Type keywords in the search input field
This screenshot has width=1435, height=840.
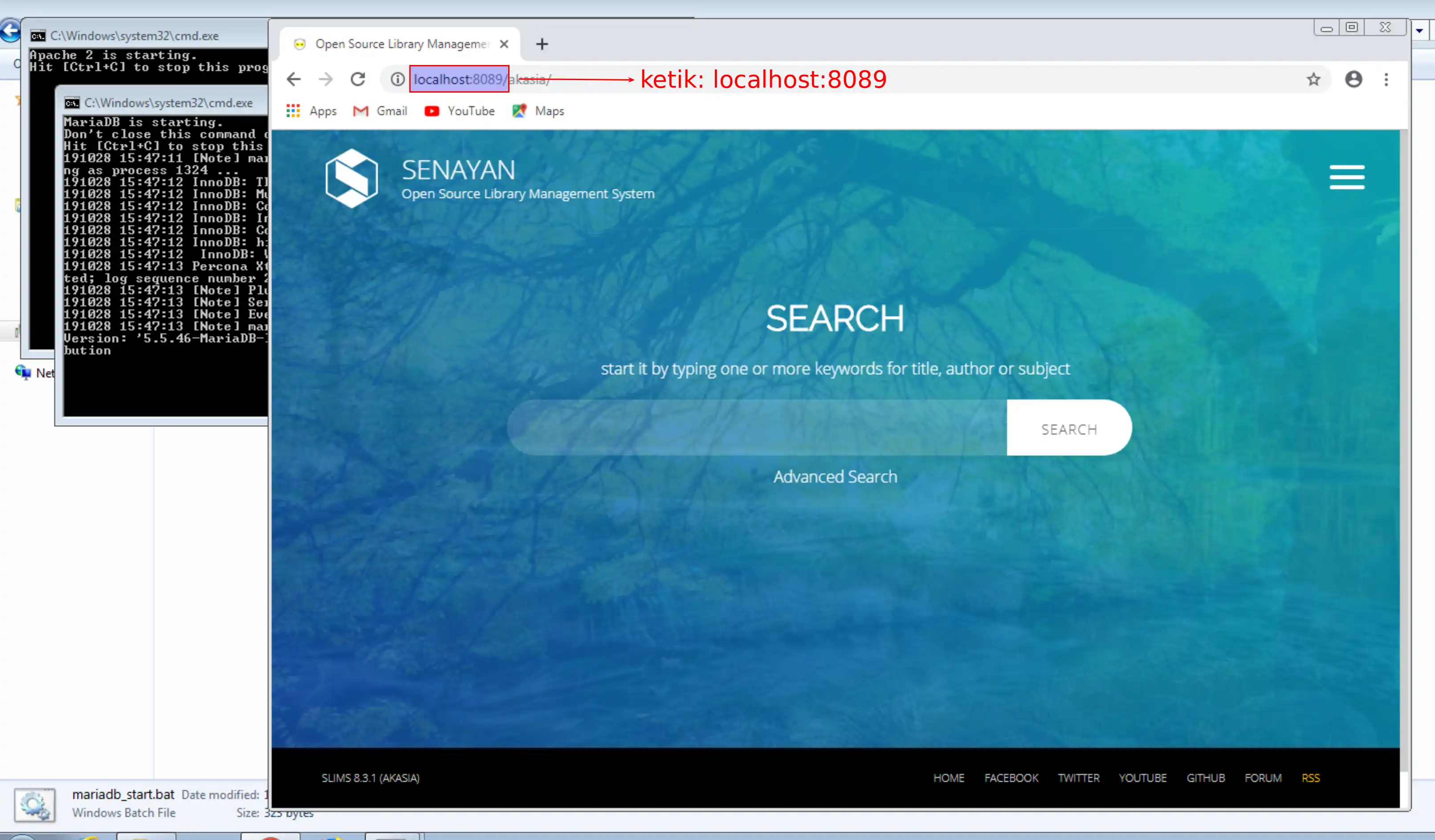(760, 428)
